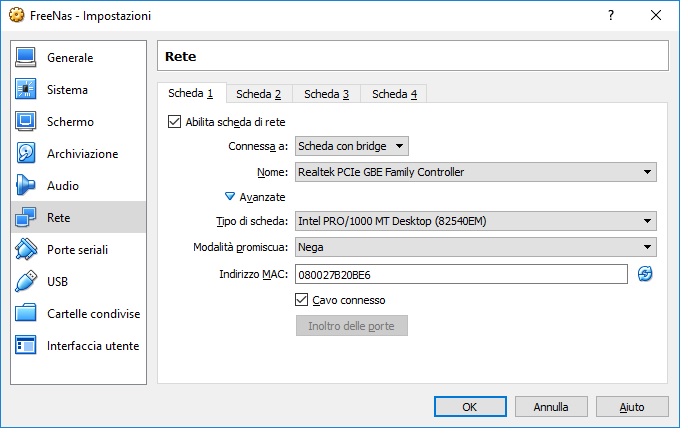Open the Generale settings section icon
This screenshot has height=436, width=688.
tap(25, 57)
